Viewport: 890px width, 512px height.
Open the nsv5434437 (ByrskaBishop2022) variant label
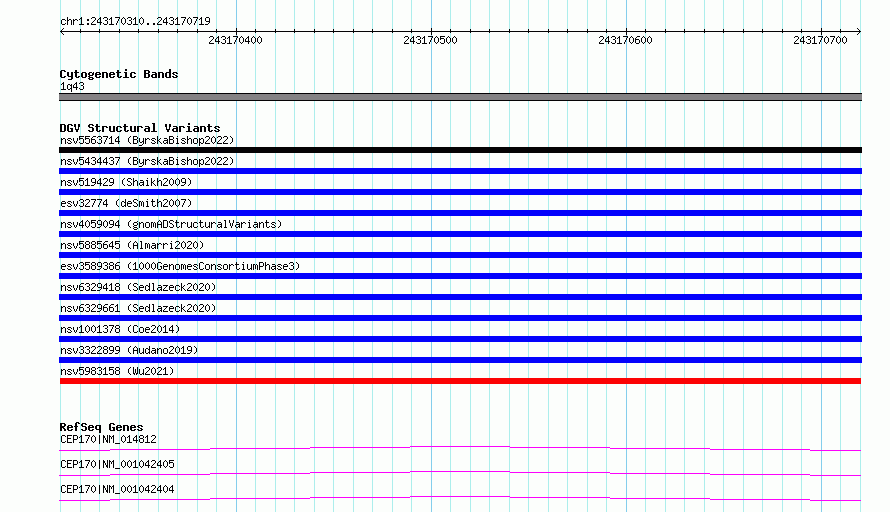coord(147,161)
